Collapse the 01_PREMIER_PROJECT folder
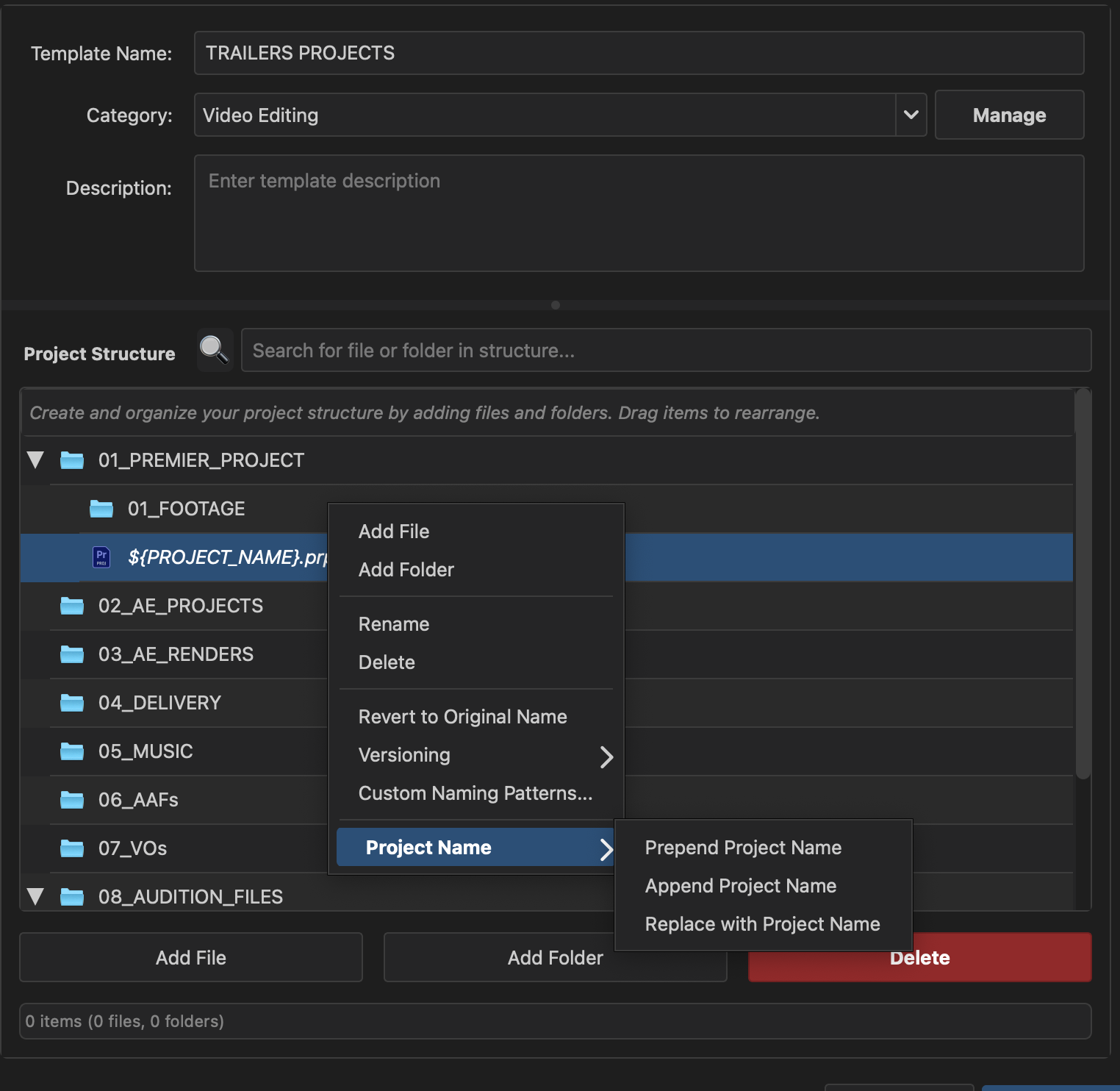Screen dimensions: 1120x1091 pyautogui.click(x=35, y=460)
